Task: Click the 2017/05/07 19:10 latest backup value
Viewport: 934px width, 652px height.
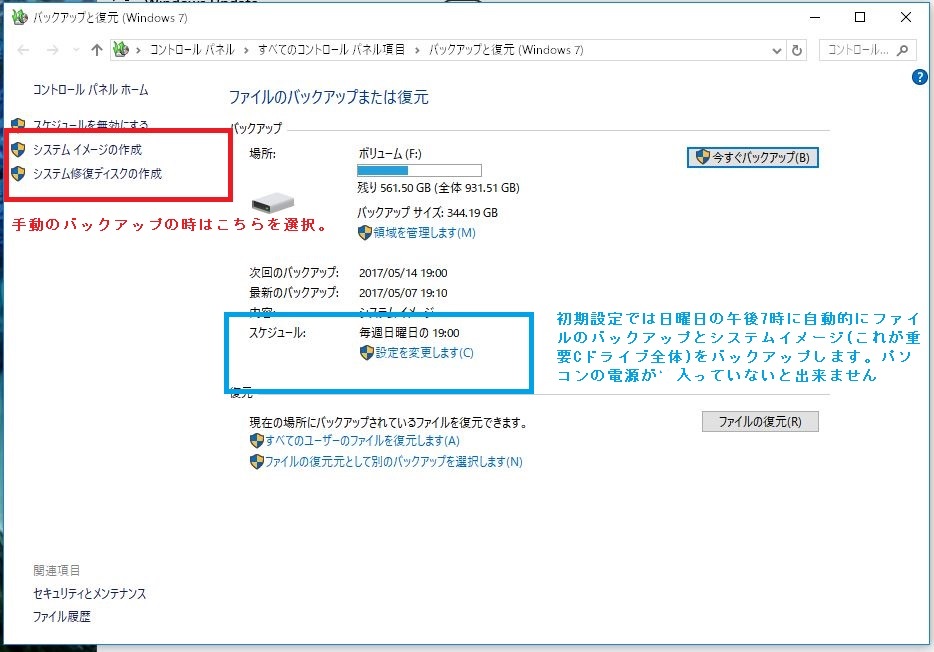Action: coord(403,293)
